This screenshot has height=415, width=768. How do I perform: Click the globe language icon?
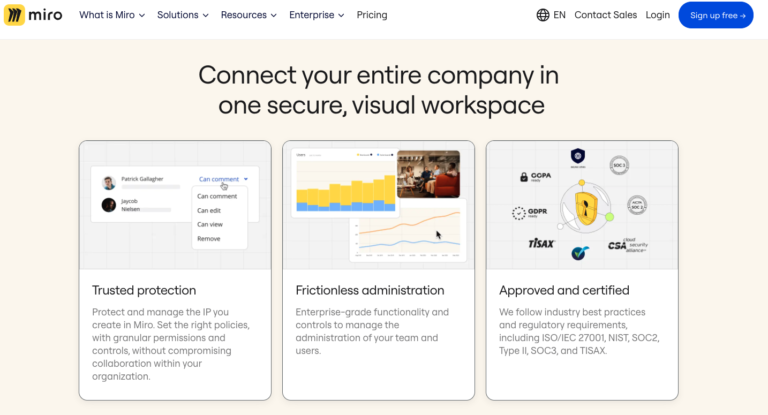point(543,15)
